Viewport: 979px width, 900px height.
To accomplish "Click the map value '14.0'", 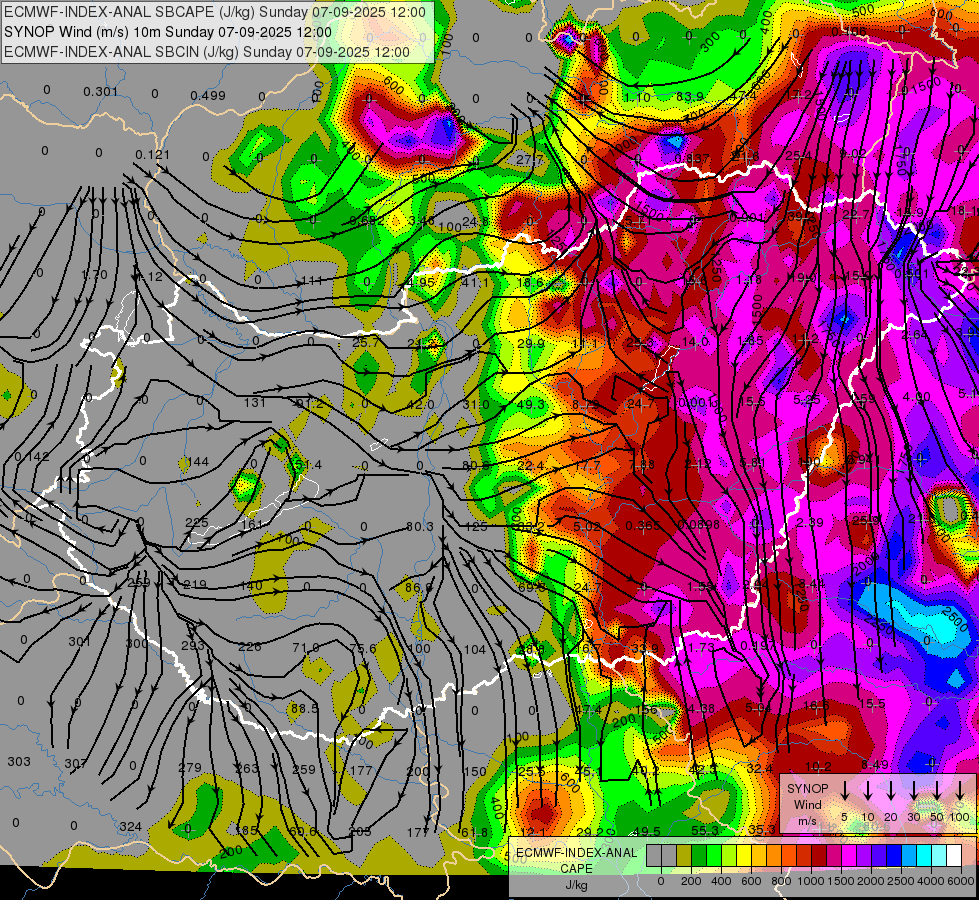I will (x=695, y=342).
